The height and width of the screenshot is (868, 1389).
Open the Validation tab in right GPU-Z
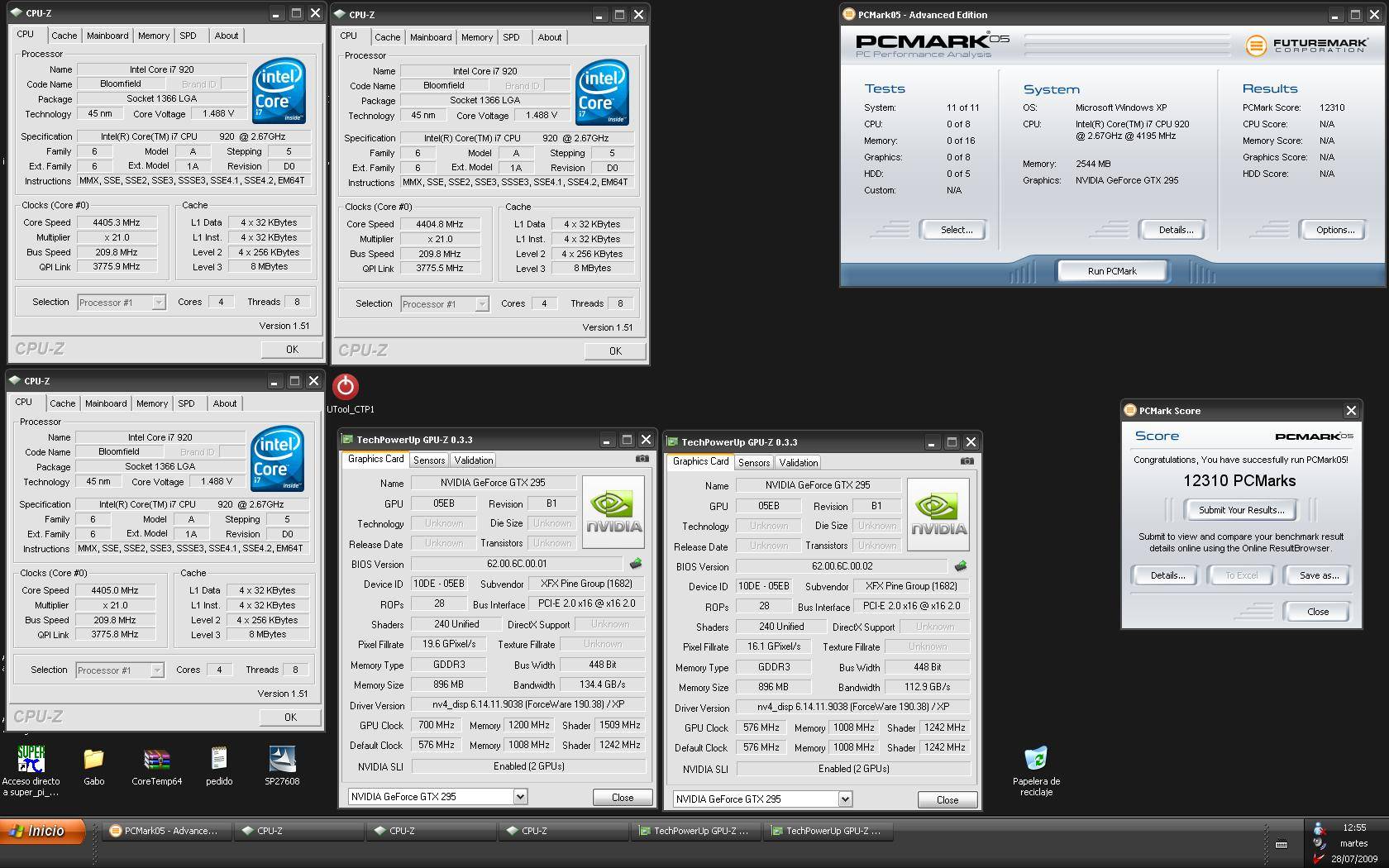pos(799,463)
